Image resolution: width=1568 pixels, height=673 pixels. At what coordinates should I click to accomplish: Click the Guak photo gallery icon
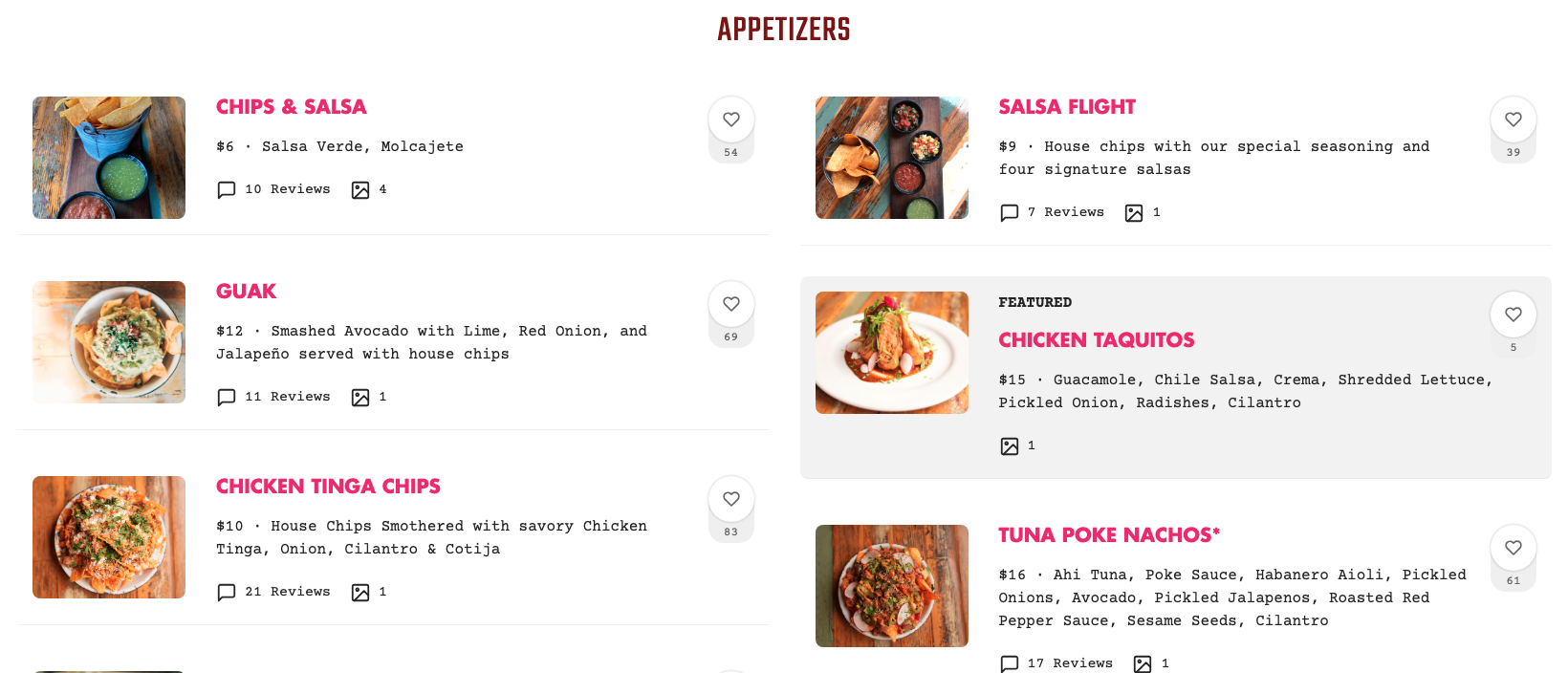point(360,398)
